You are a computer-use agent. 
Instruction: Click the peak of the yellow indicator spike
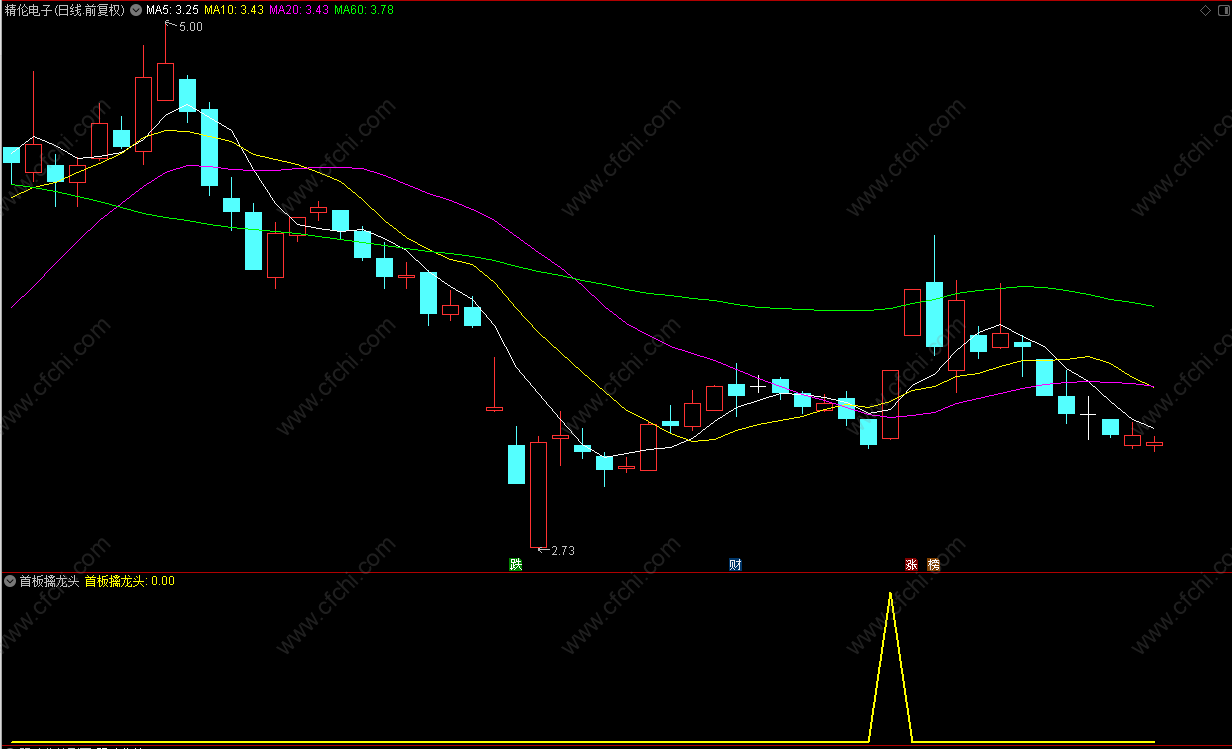(890, 593)
